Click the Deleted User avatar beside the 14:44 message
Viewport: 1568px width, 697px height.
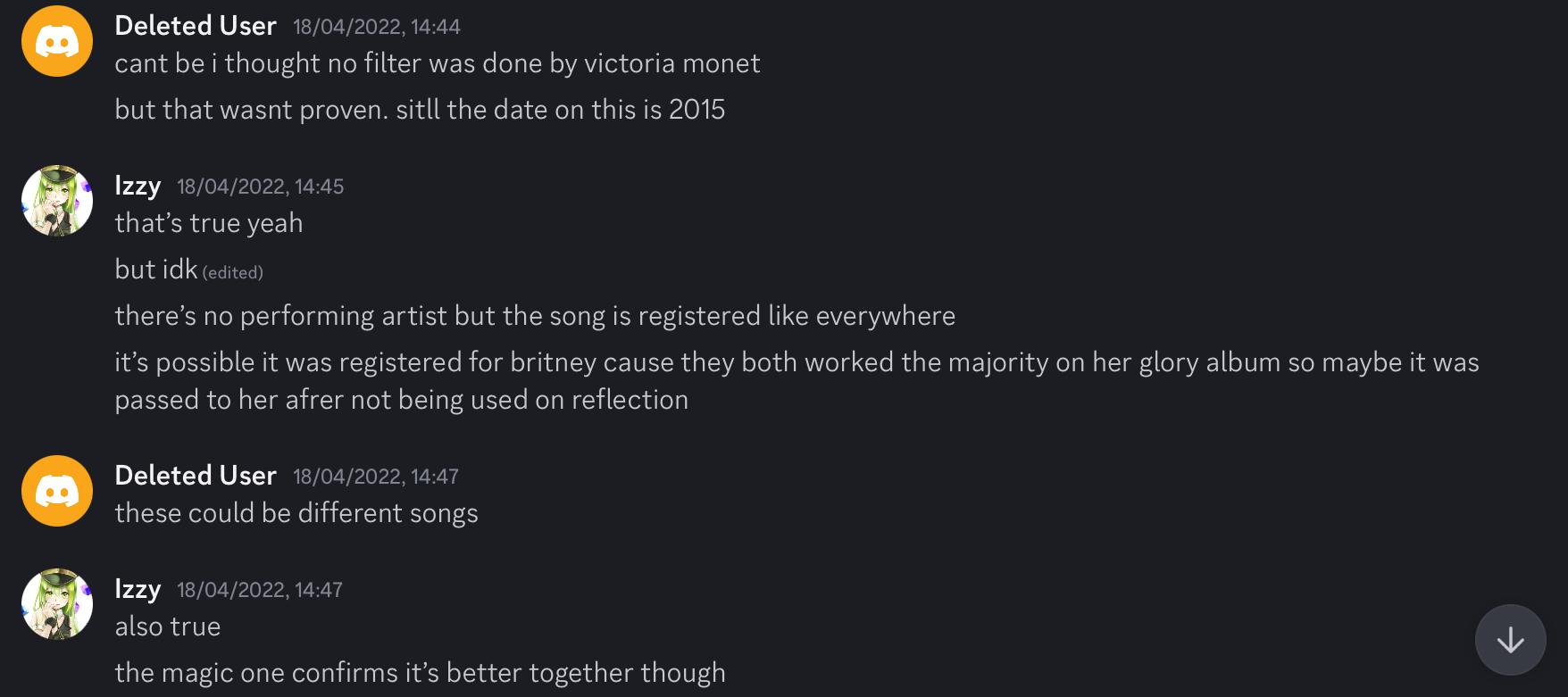point(57,41)
